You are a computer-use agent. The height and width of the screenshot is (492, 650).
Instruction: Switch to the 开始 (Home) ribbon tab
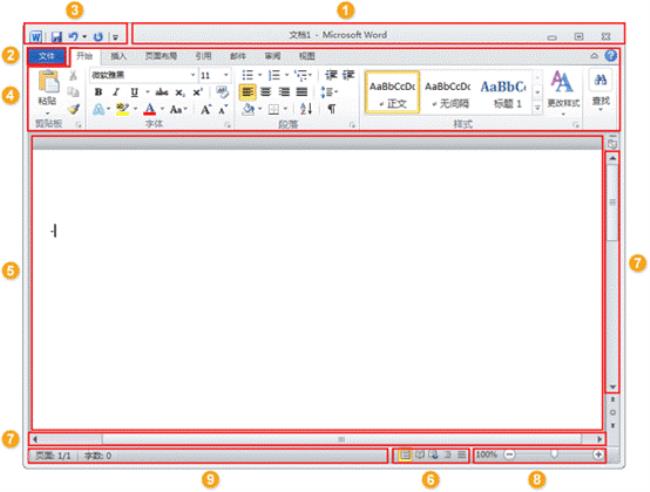85,56
